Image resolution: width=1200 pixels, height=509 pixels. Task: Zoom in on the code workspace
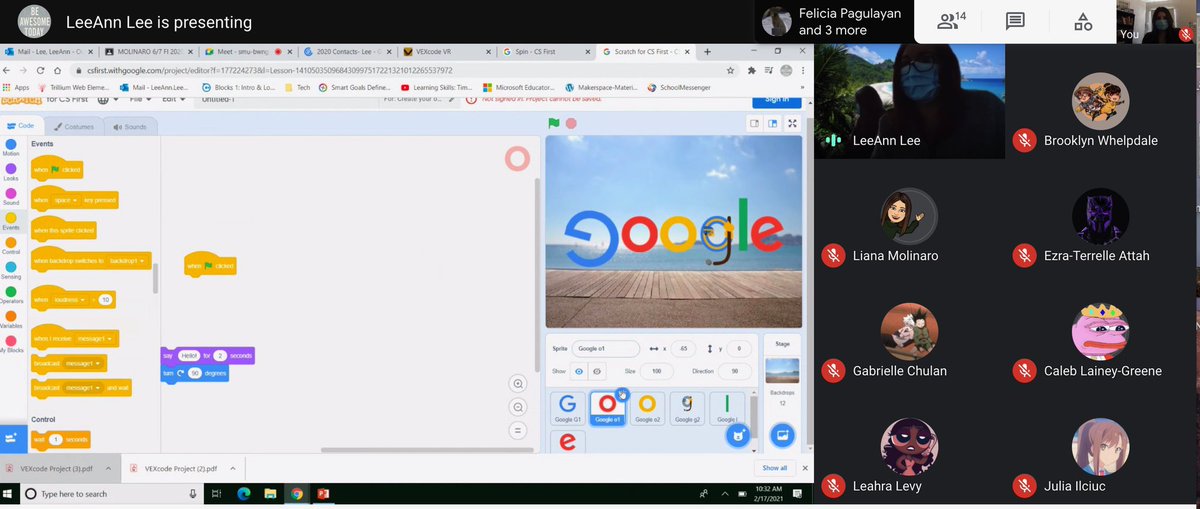coord(517,384)
